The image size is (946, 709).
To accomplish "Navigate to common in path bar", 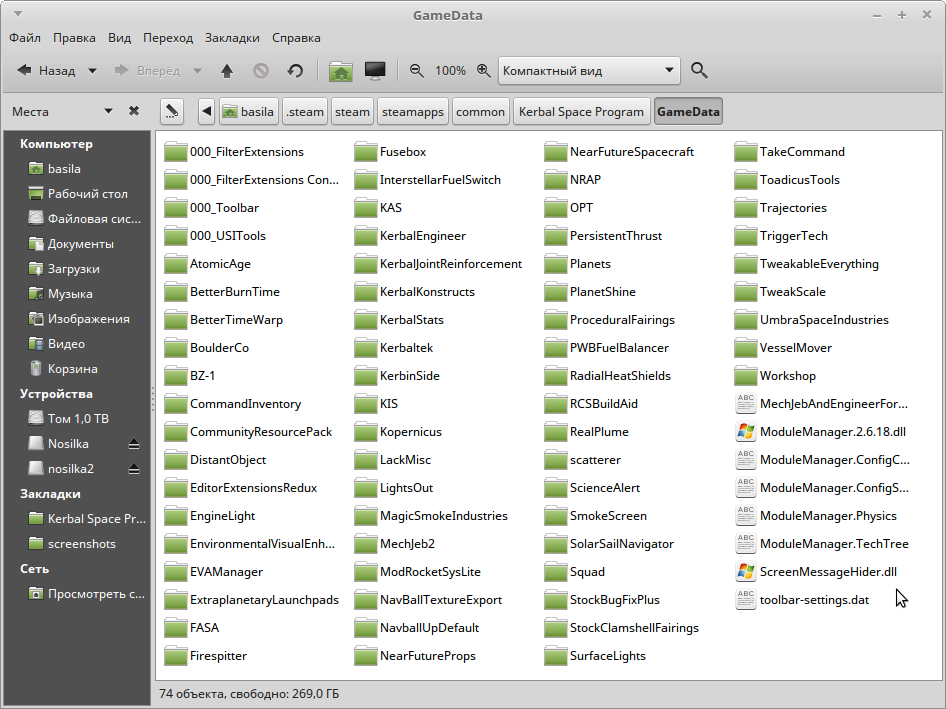I will point(480,112).
